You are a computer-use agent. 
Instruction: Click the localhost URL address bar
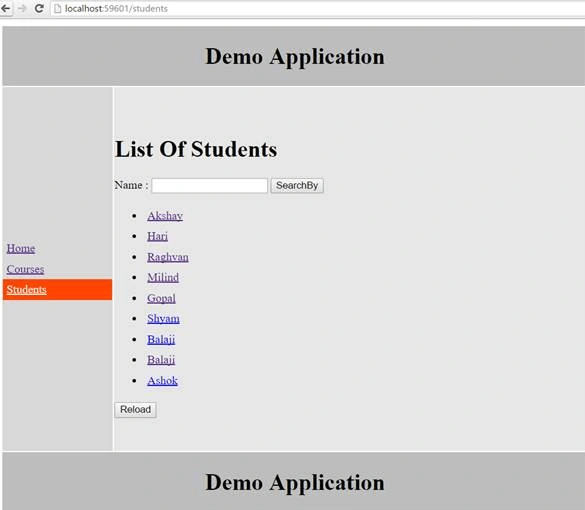point(317,8)
